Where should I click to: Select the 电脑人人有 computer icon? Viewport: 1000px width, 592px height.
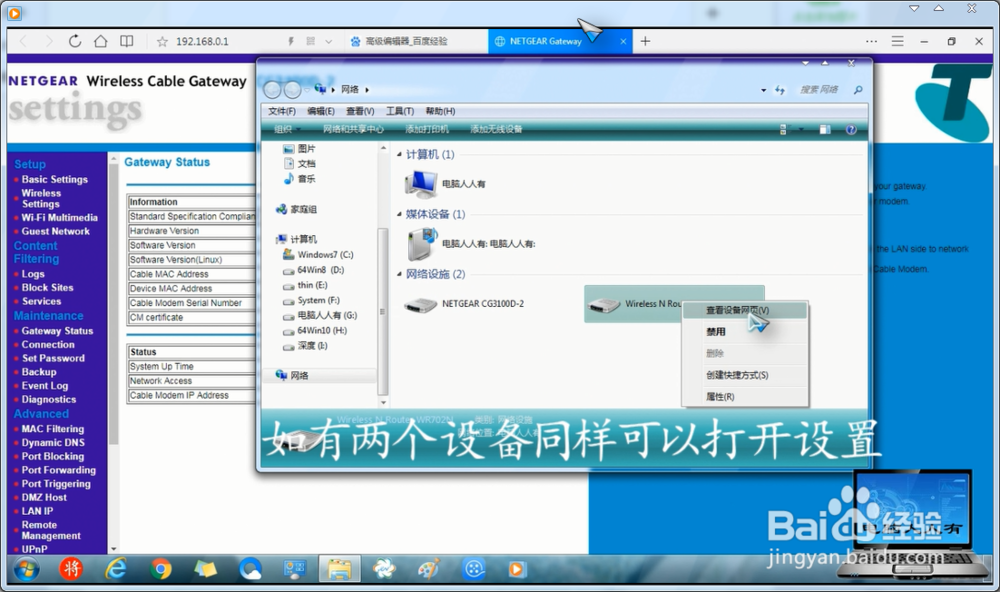420,184
